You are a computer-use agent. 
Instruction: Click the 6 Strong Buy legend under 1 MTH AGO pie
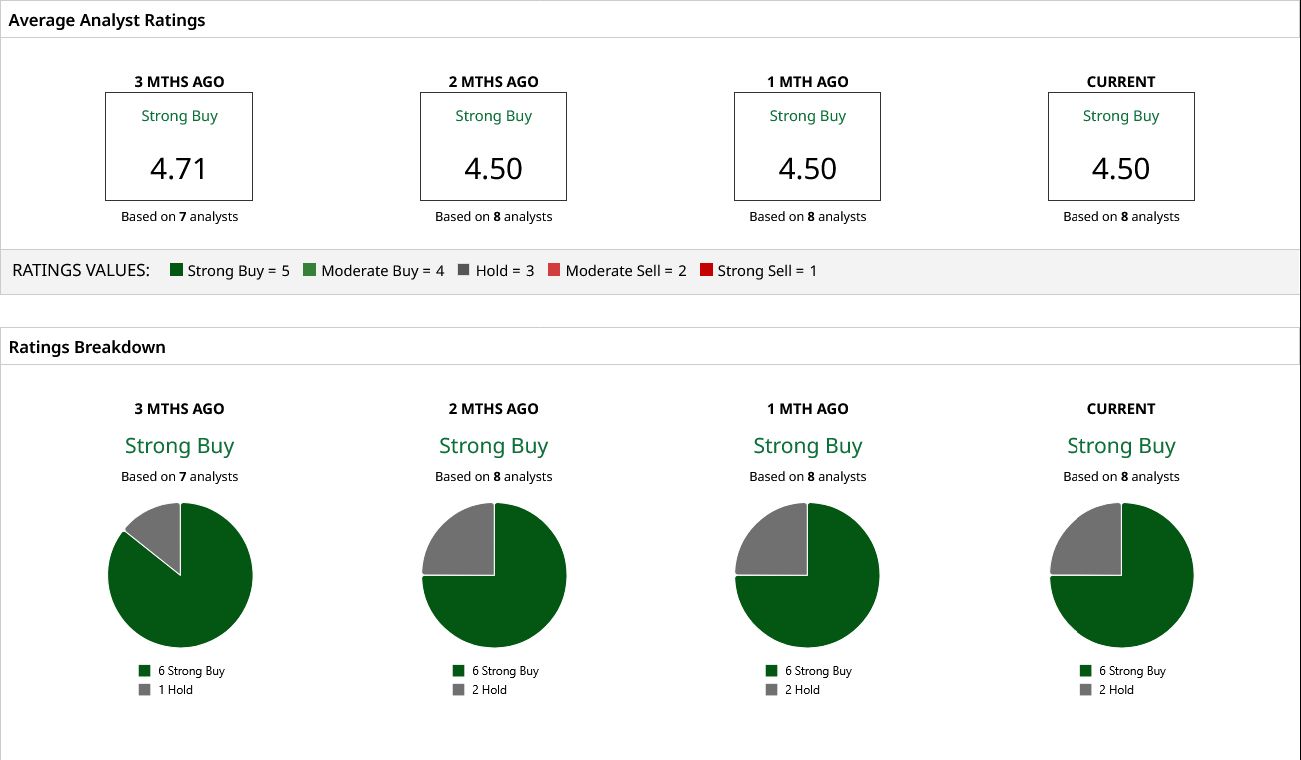(x=808, y=671)
